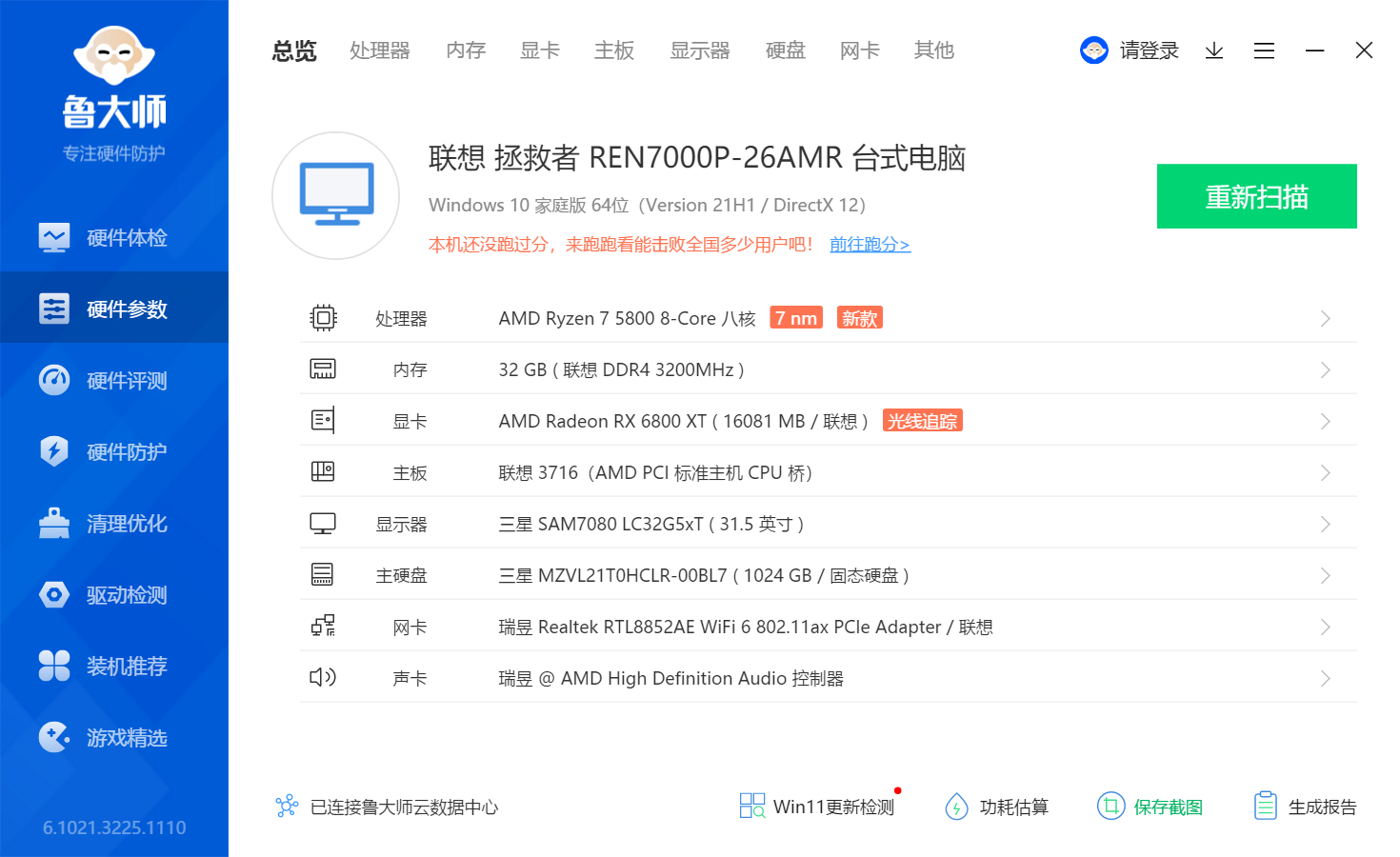Viewport: 1400px width, 857px height.
Task: Click the 处理器 chip icon
Action: pyautogui.click(x=323, y=317)
